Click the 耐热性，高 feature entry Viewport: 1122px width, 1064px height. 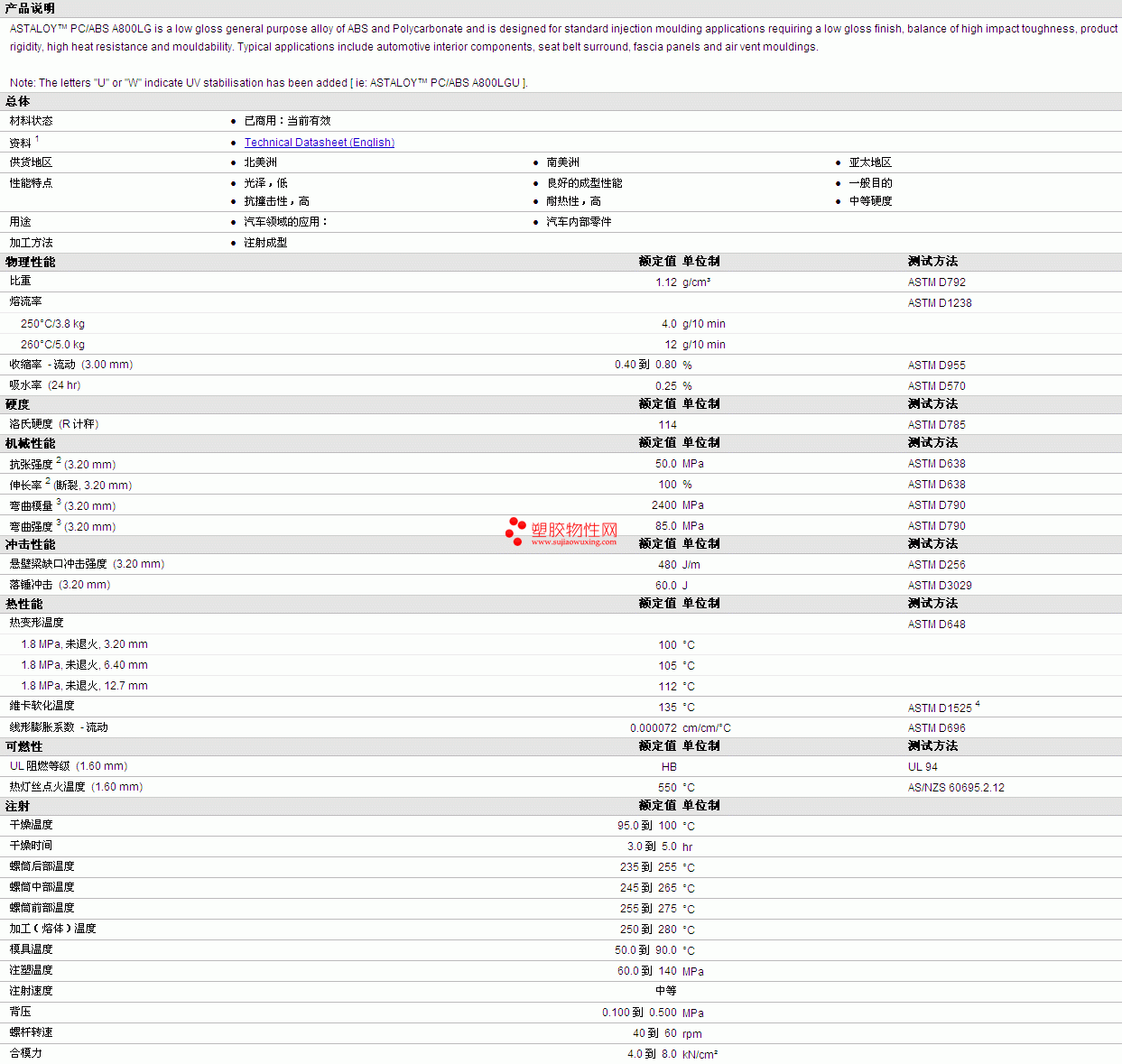pyautogui.click(x=573, y=201)
